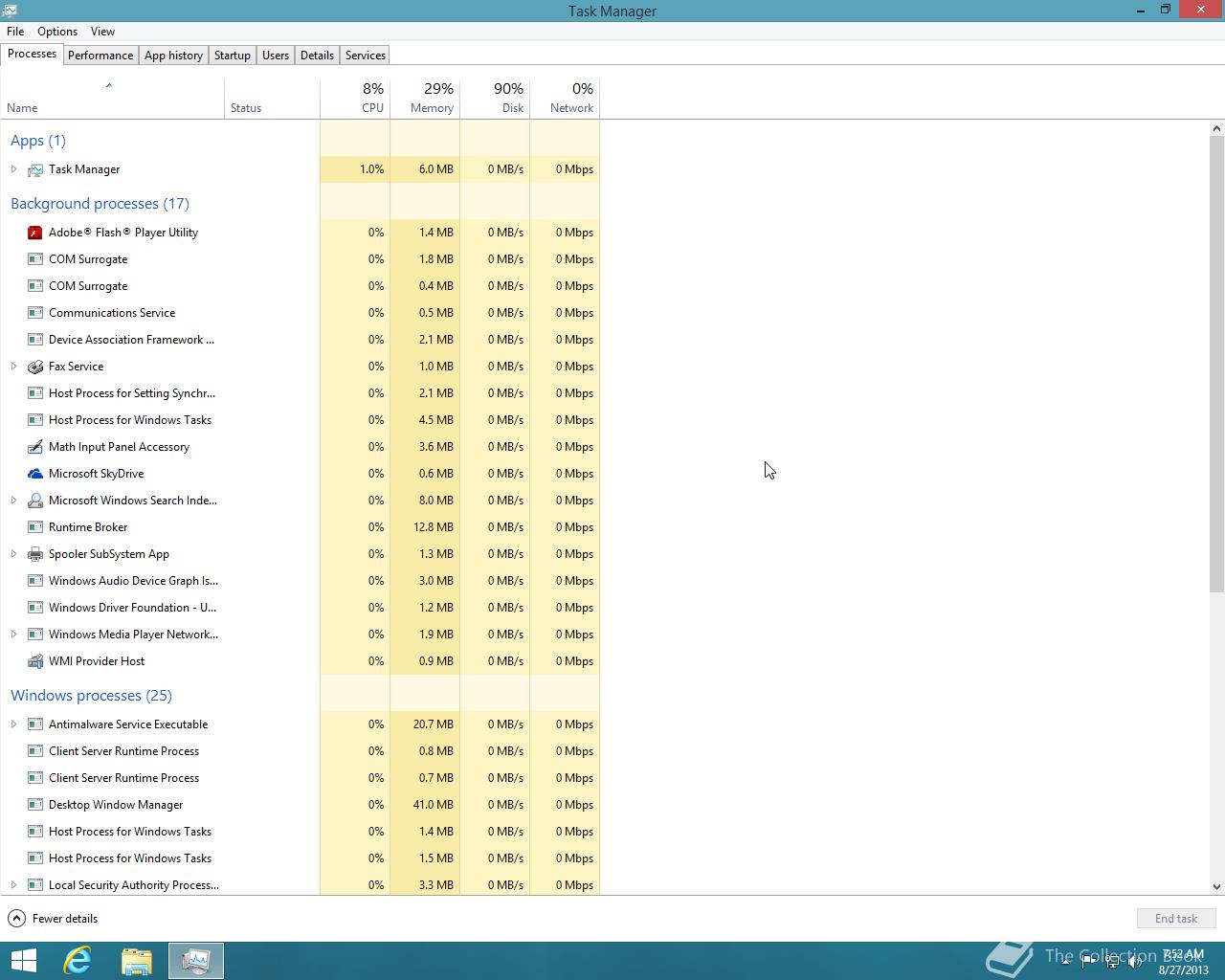This screenshot has width=1225, height=980.
Task: Click the Antimalware Service Executable icon
Action: 35,724
